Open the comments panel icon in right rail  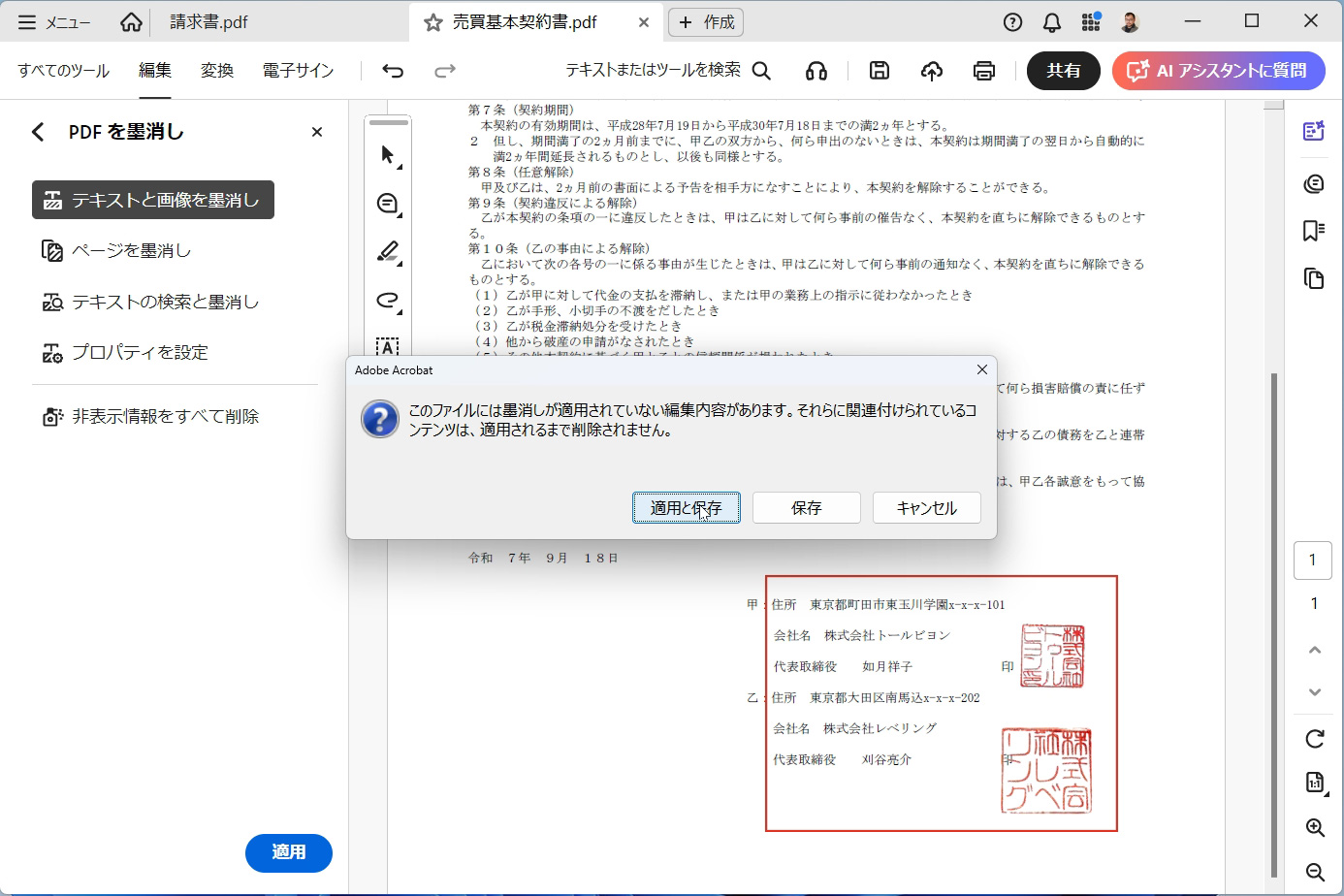[1314, 183]
